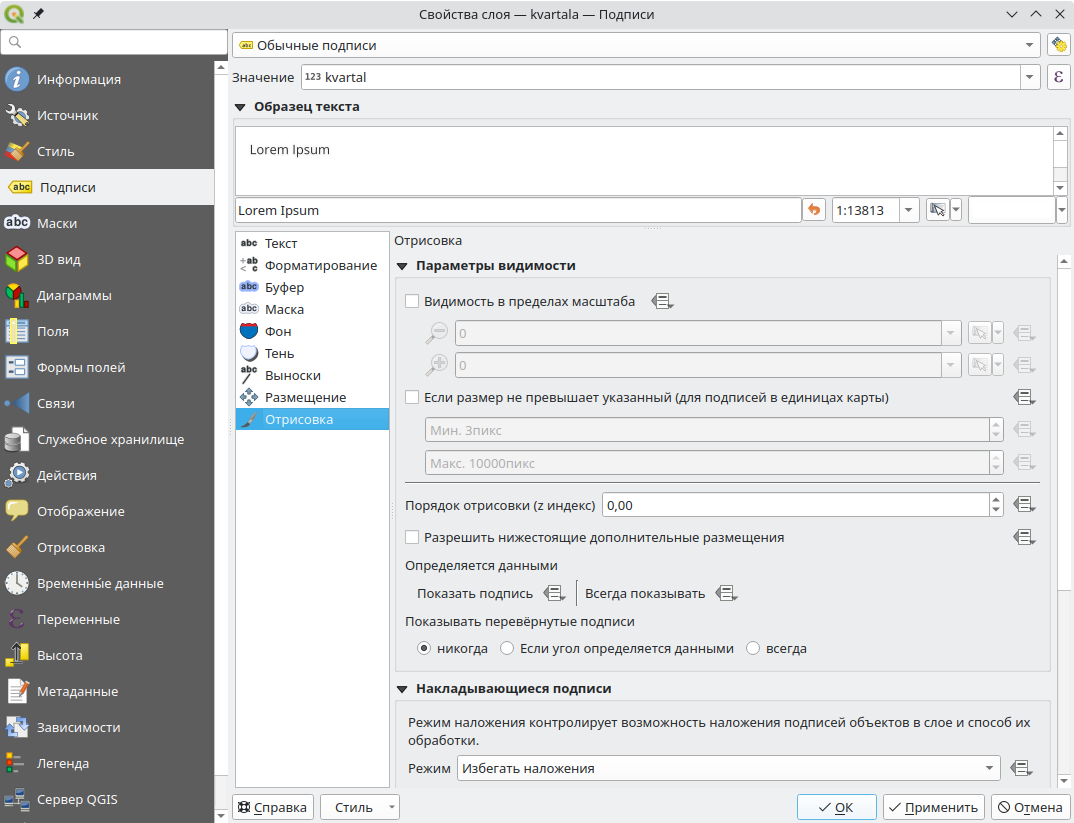Enable Если размер не превышает указанный checkbox
Image resolution: width=1074 pixels, height=823 pixels.
click(x=412, y=398)
